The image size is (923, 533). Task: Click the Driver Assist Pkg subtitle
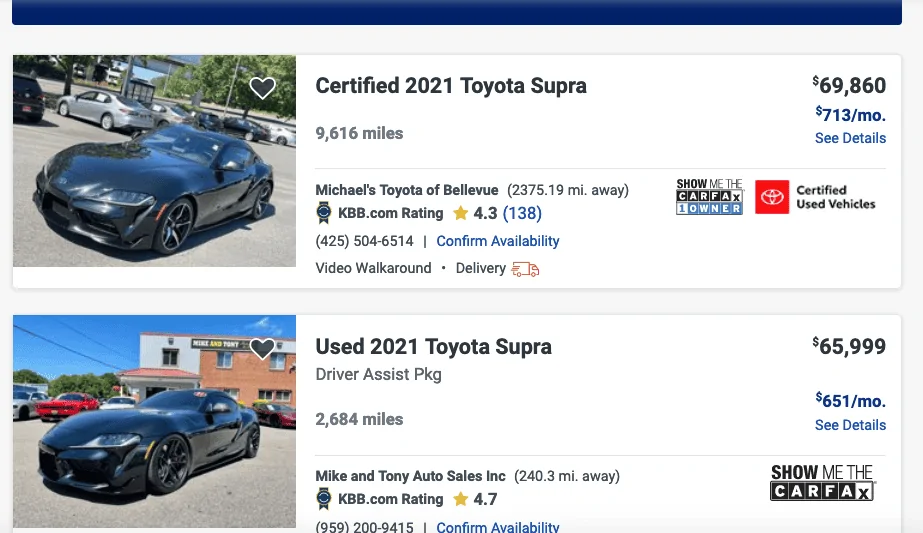pyautogui.click(x=379, y=375)
